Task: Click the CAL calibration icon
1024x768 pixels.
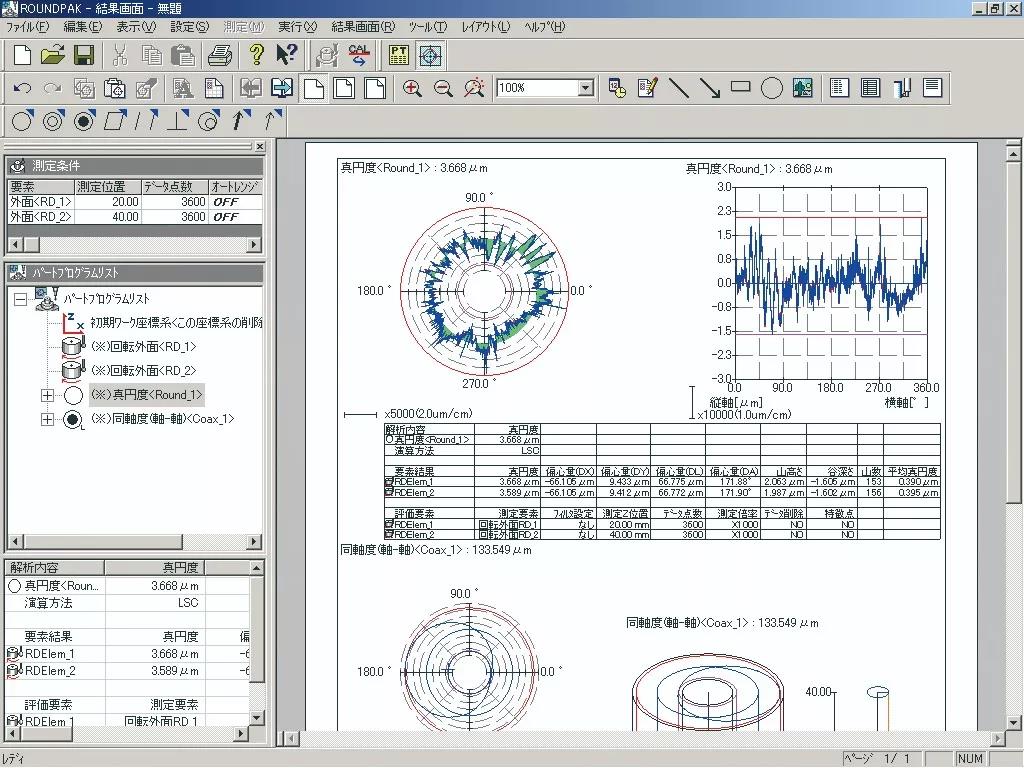Action: 359,55
